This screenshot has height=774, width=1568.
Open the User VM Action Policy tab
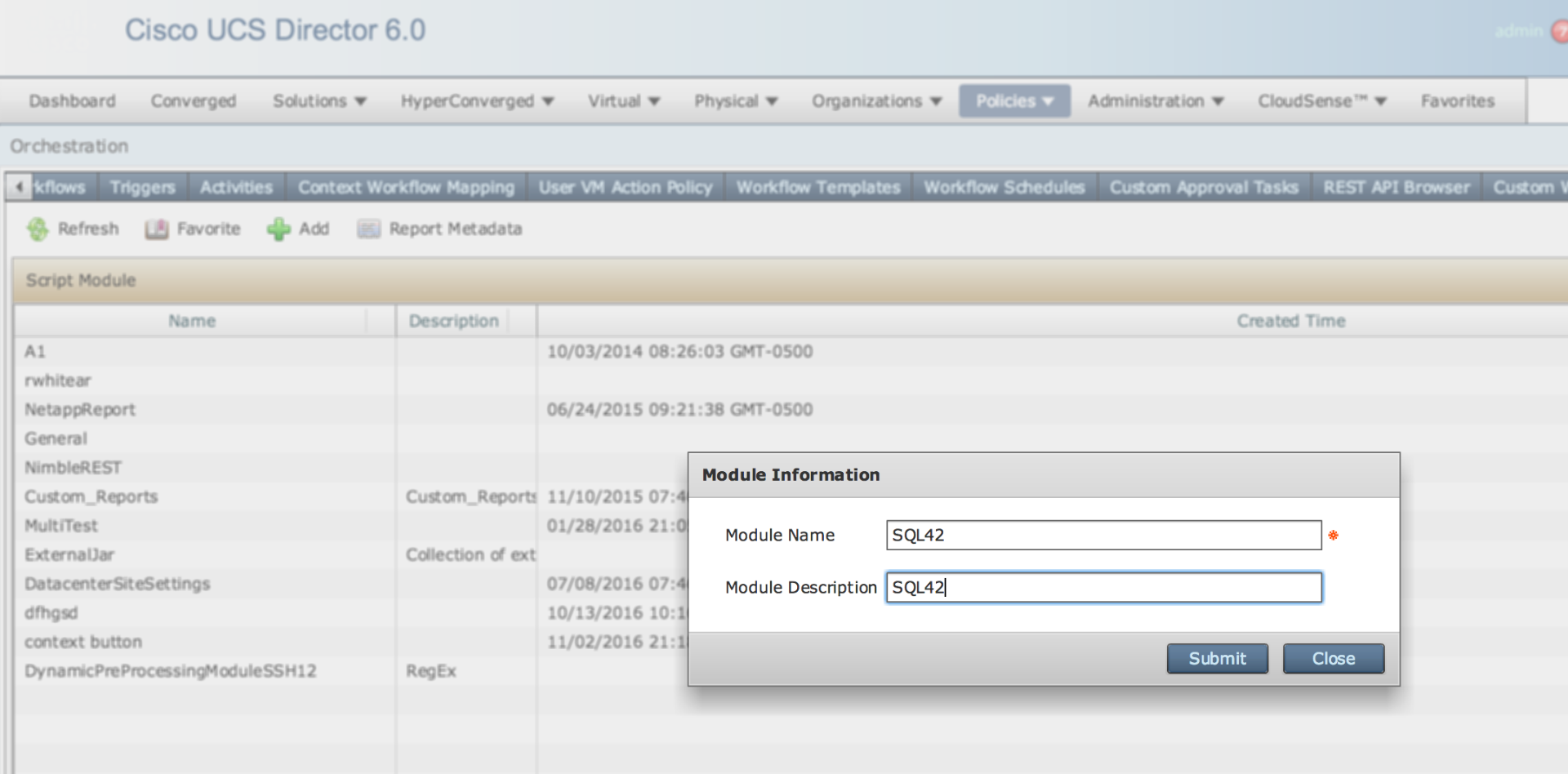[x=626, y=188]
